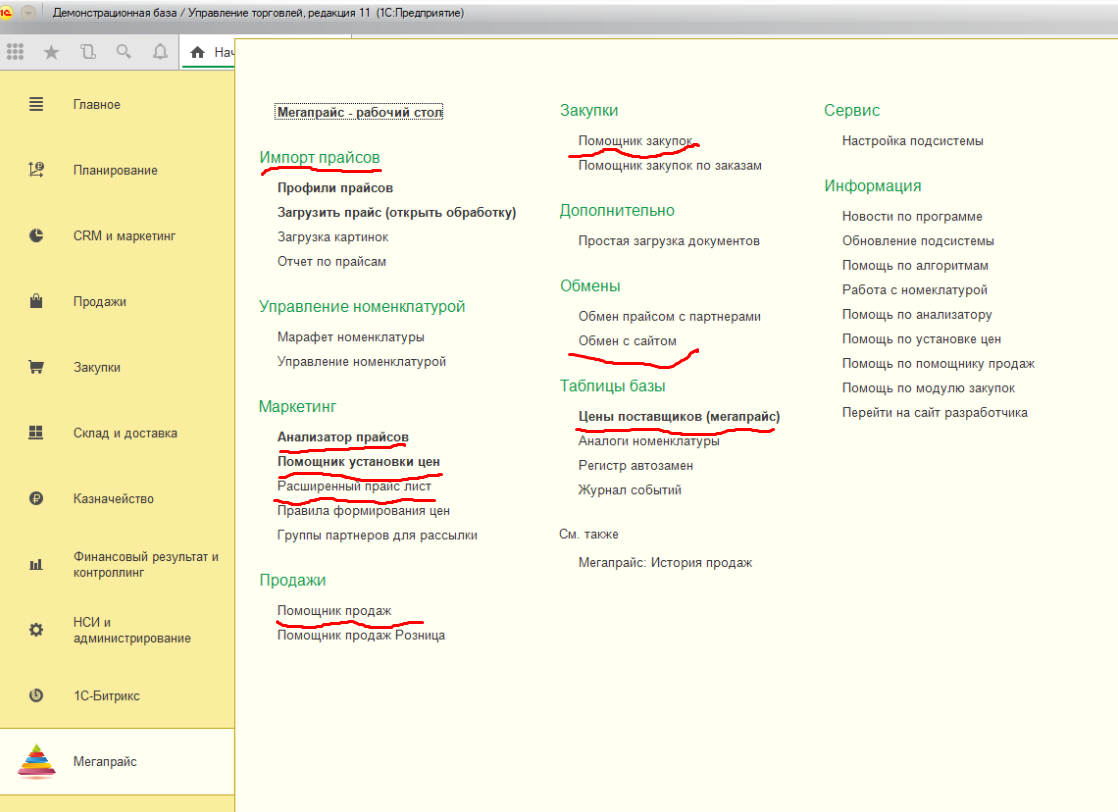Select Казначейство section in sidebar

coord(113,498)
